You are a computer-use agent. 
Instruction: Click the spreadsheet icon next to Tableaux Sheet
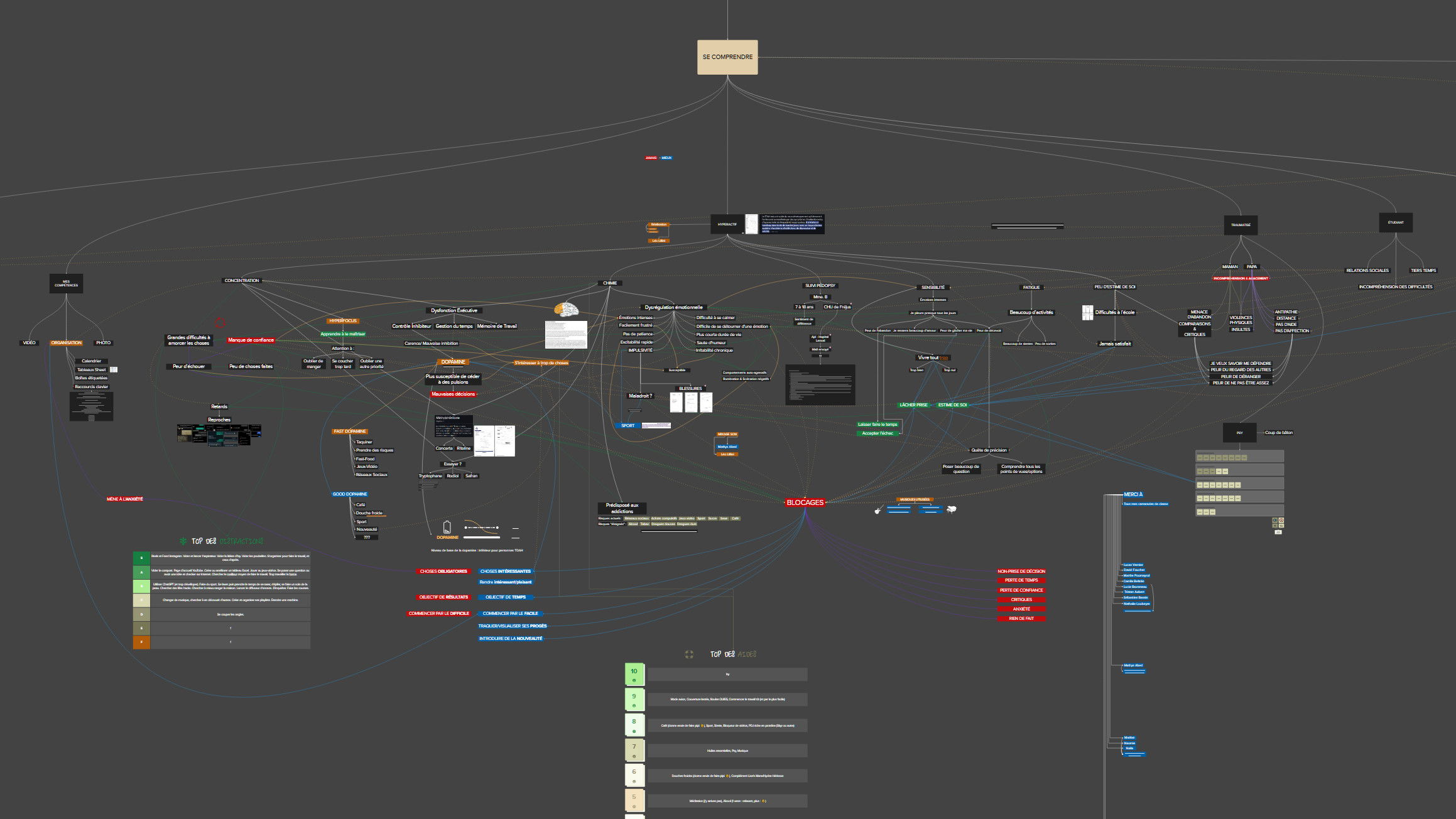pyautogui.click(x=114, y=370)
